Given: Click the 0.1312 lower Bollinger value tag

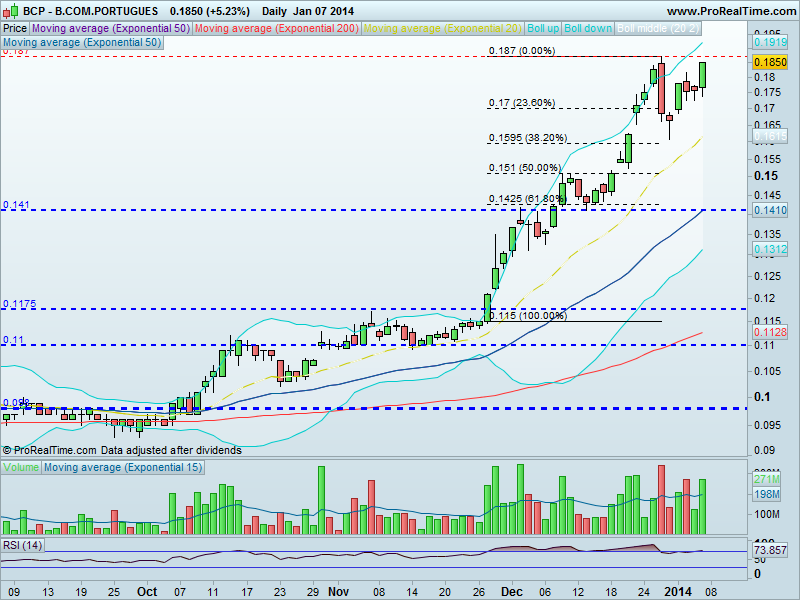Looking at the screenshot, I should (770, 249).
